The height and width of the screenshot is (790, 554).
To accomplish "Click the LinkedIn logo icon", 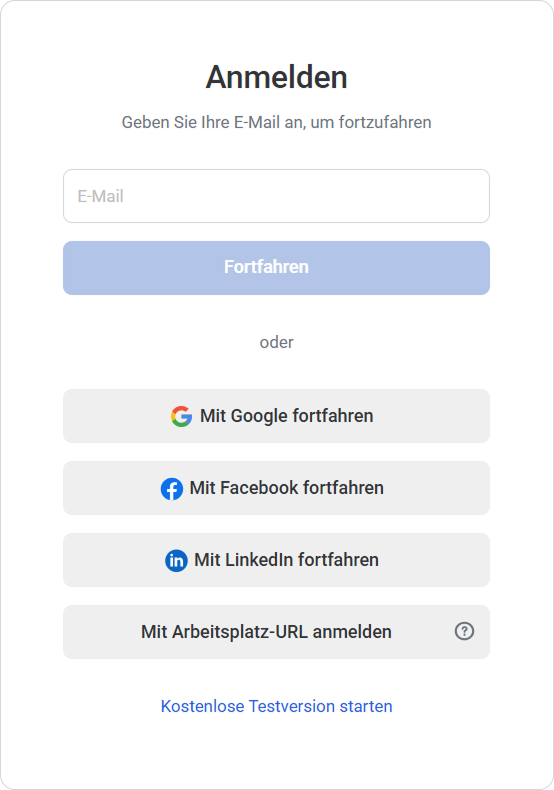I will pos(176,560).
